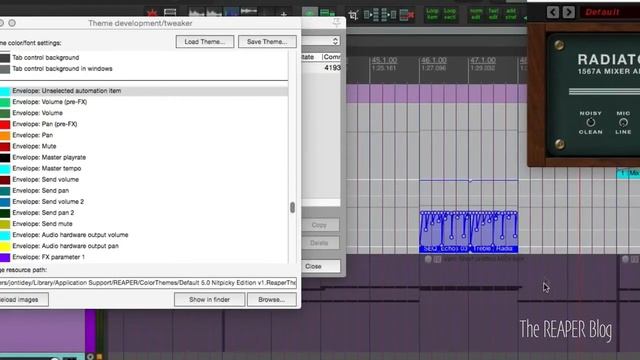
Task: Click the Loop item toolbar button
Action: click(x=432, y=14)
